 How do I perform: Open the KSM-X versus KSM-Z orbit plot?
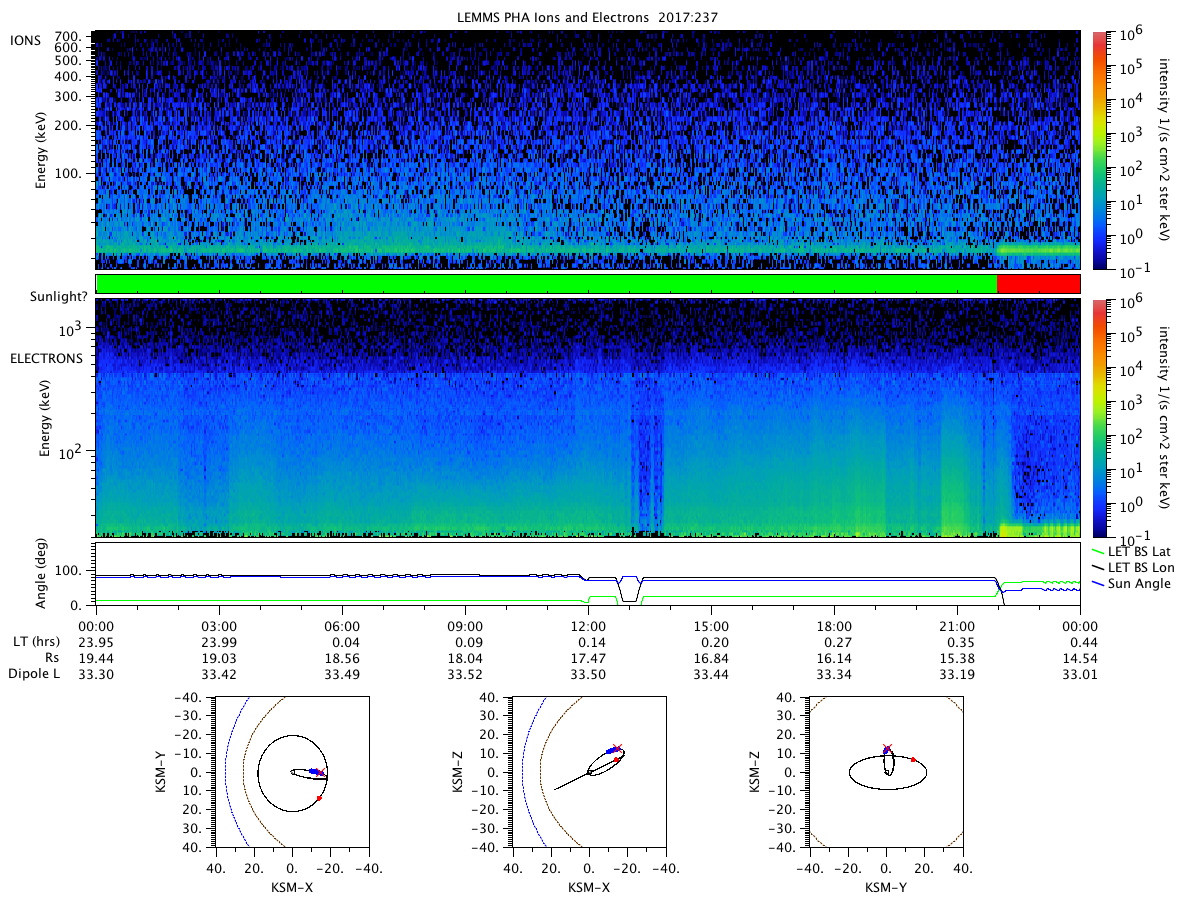588,772
